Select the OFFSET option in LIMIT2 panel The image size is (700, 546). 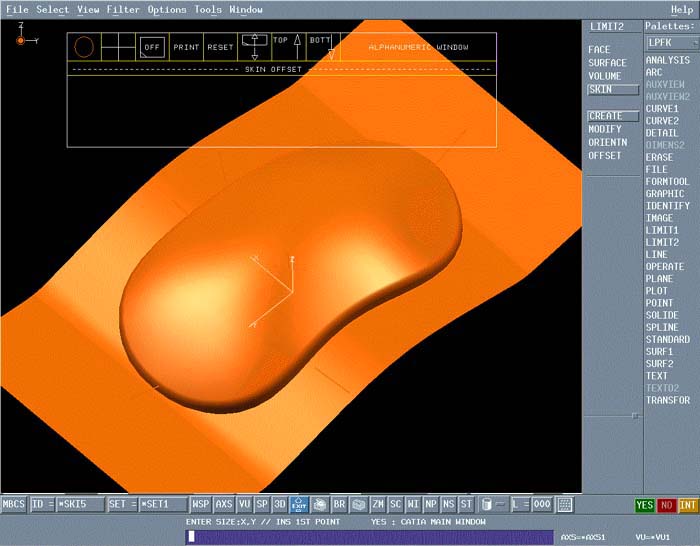click(605, 156)
